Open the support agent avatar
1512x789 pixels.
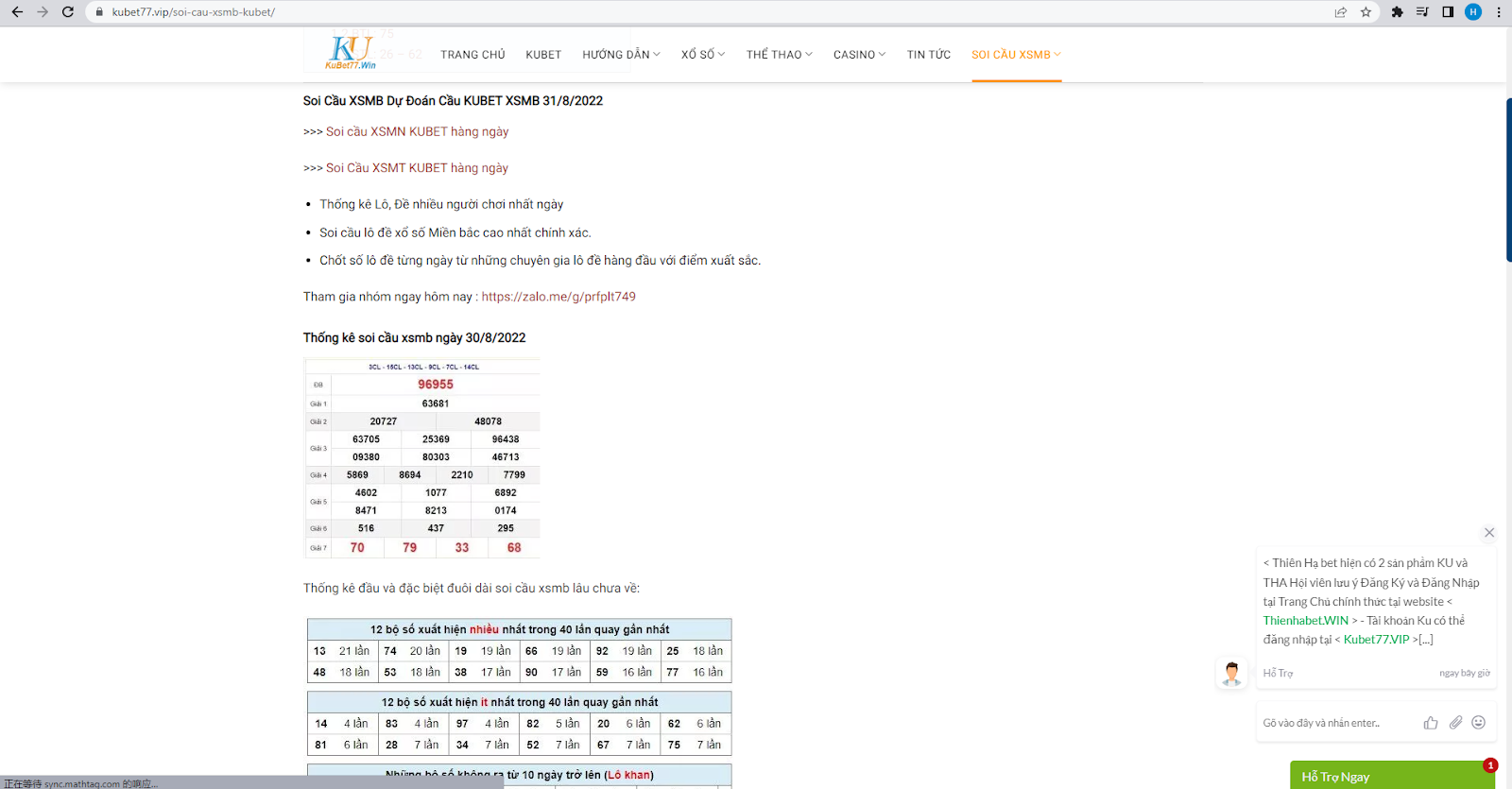pyautogui.click(x=1231, y=674)
